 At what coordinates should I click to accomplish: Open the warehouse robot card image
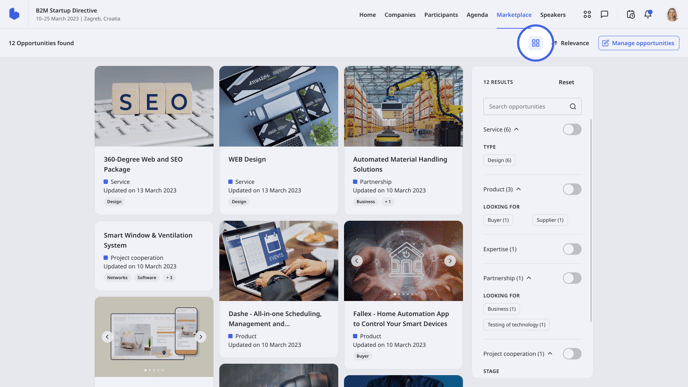tap(403, 106)
